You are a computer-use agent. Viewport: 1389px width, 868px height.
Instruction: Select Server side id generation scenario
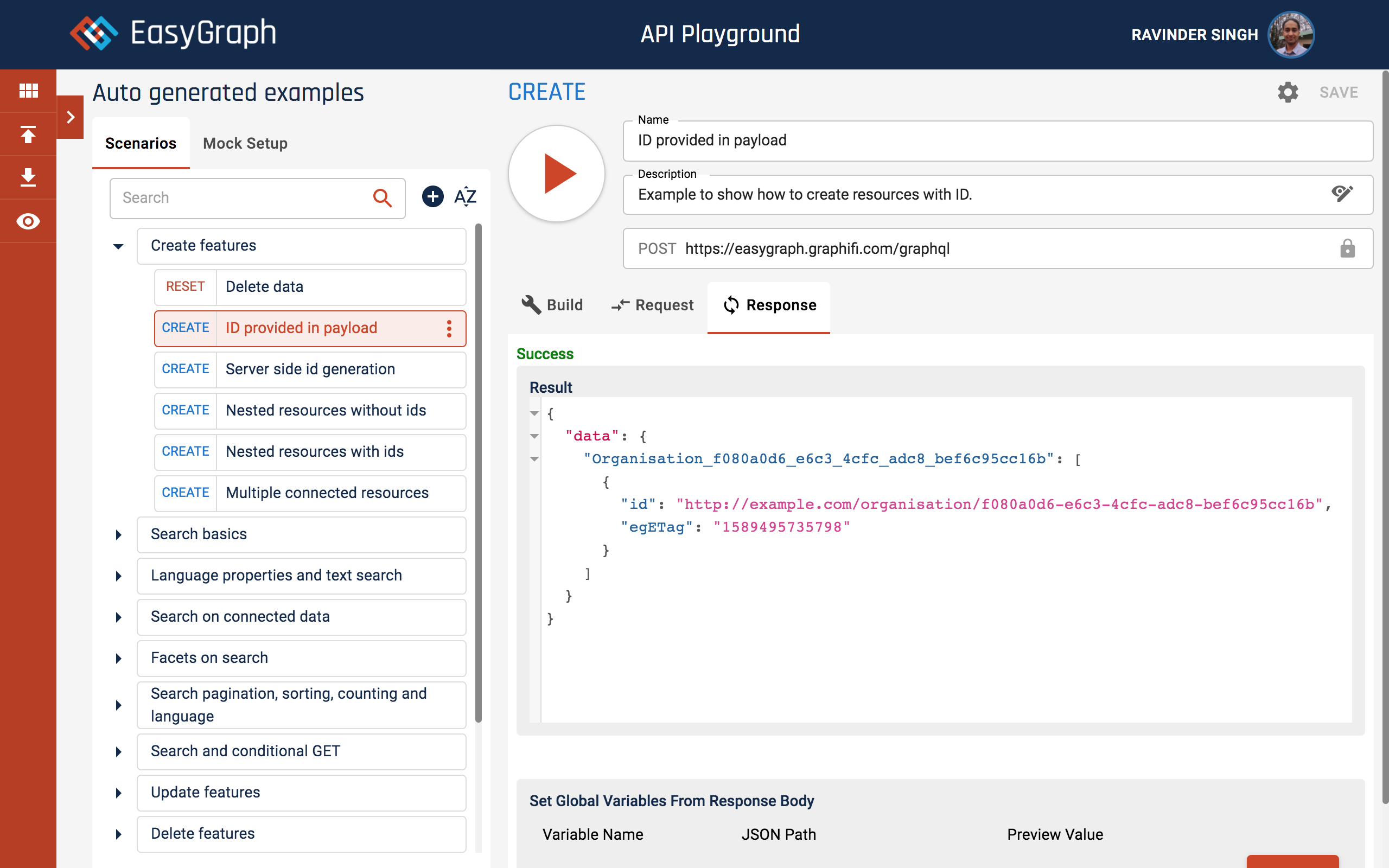click(310, 369)
